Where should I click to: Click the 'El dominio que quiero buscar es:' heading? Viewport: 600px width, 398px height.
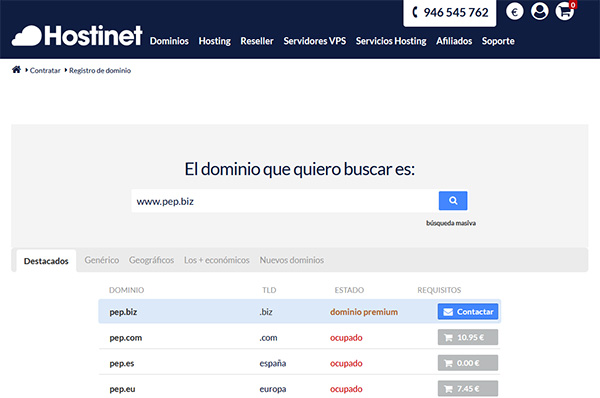[x=300, y=169]
